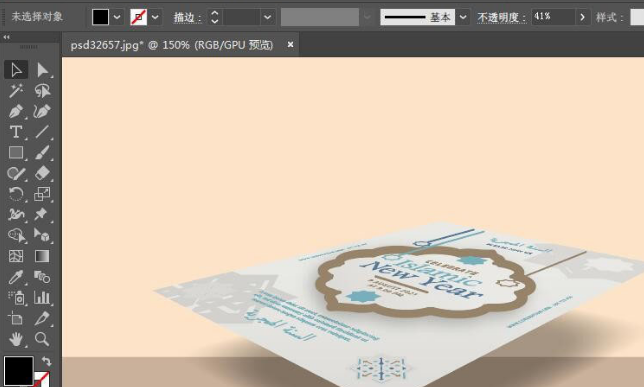Collapse the tools panel with double arrows

click(7, 37)
